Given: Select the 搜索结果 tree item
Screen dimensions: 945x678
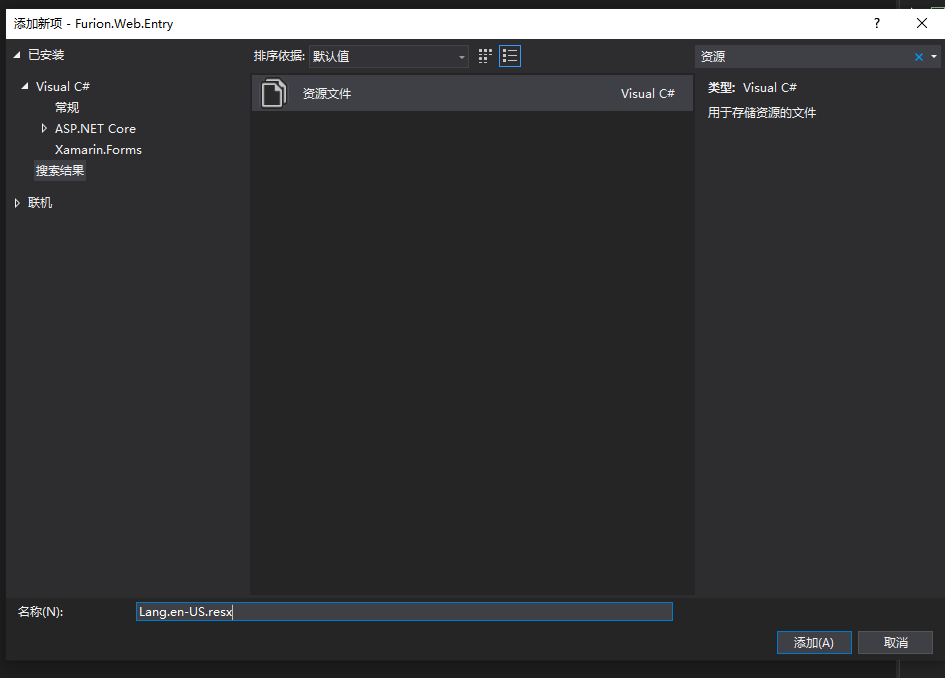Looking at the screenshot, I should 60,171.
